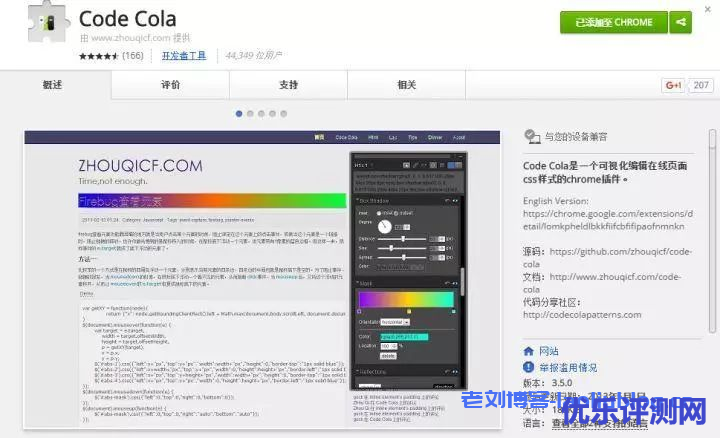The width and height of the screenshot is (720, 438).
Task: Click the device compatibility icon
Action: click(x=530, y=136)
